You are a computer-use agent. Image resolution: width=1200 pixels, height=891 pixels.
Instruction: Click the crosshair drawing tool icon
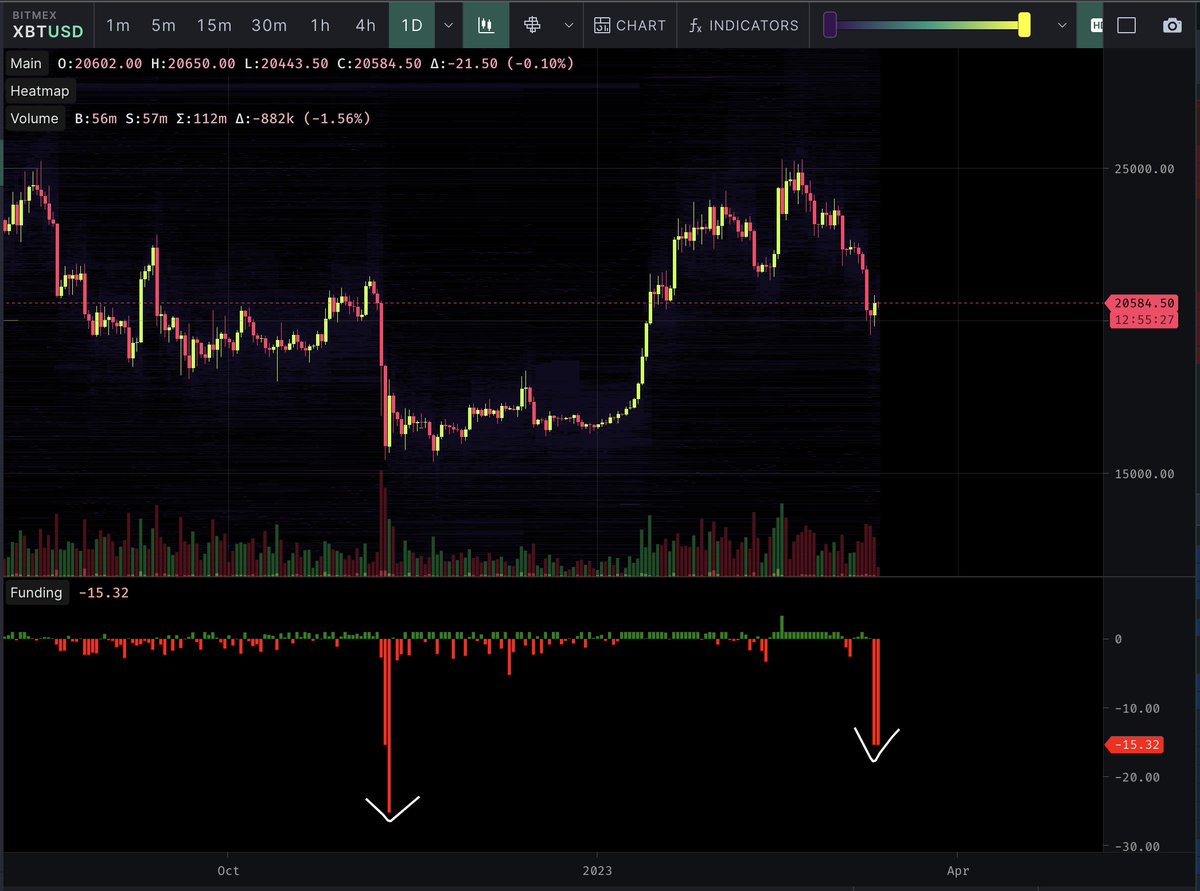(532, 25)
